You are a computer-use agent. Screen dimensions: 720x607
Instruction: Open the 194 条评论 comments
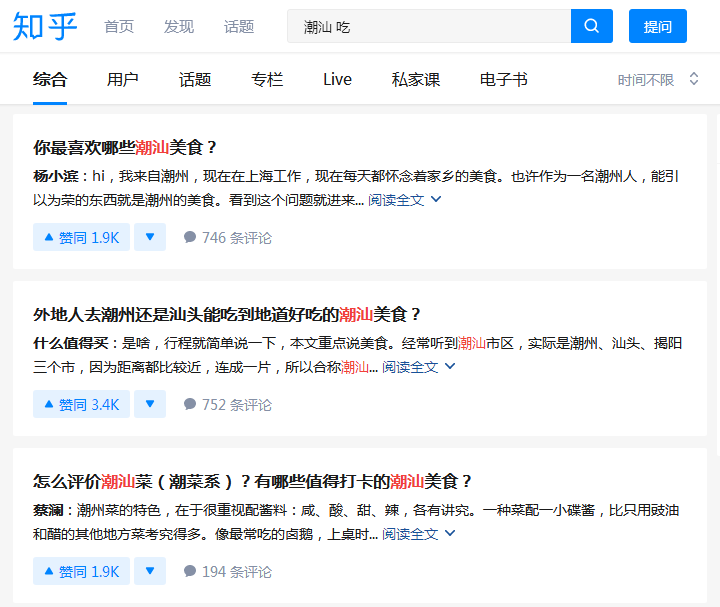tap(227, 571)
